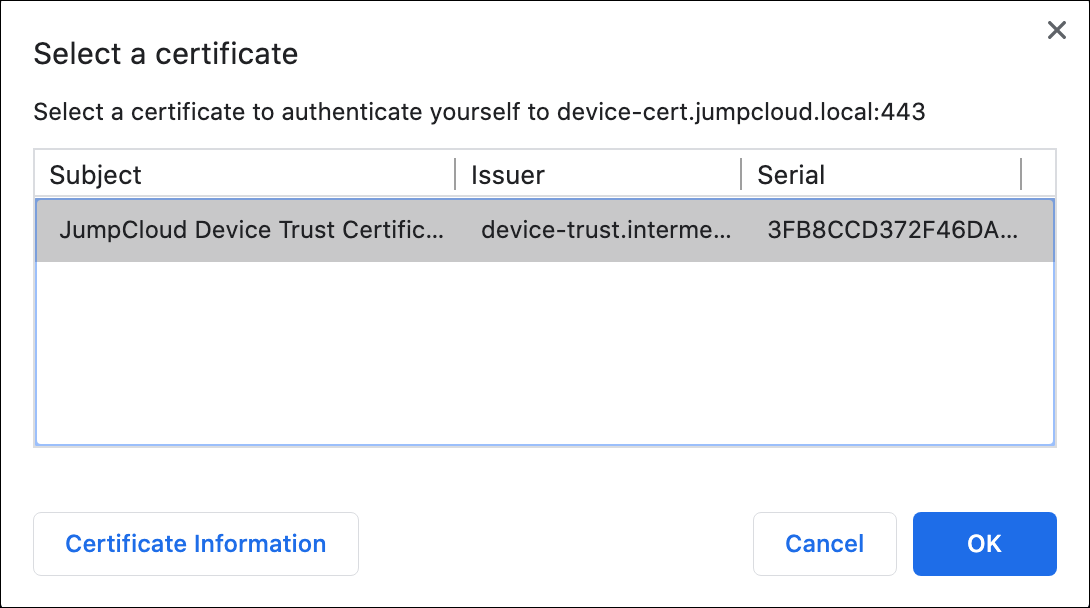Sort certificates by the Subject column header
The height and width of the screenshot is (608, 1090).
(96, 175)
